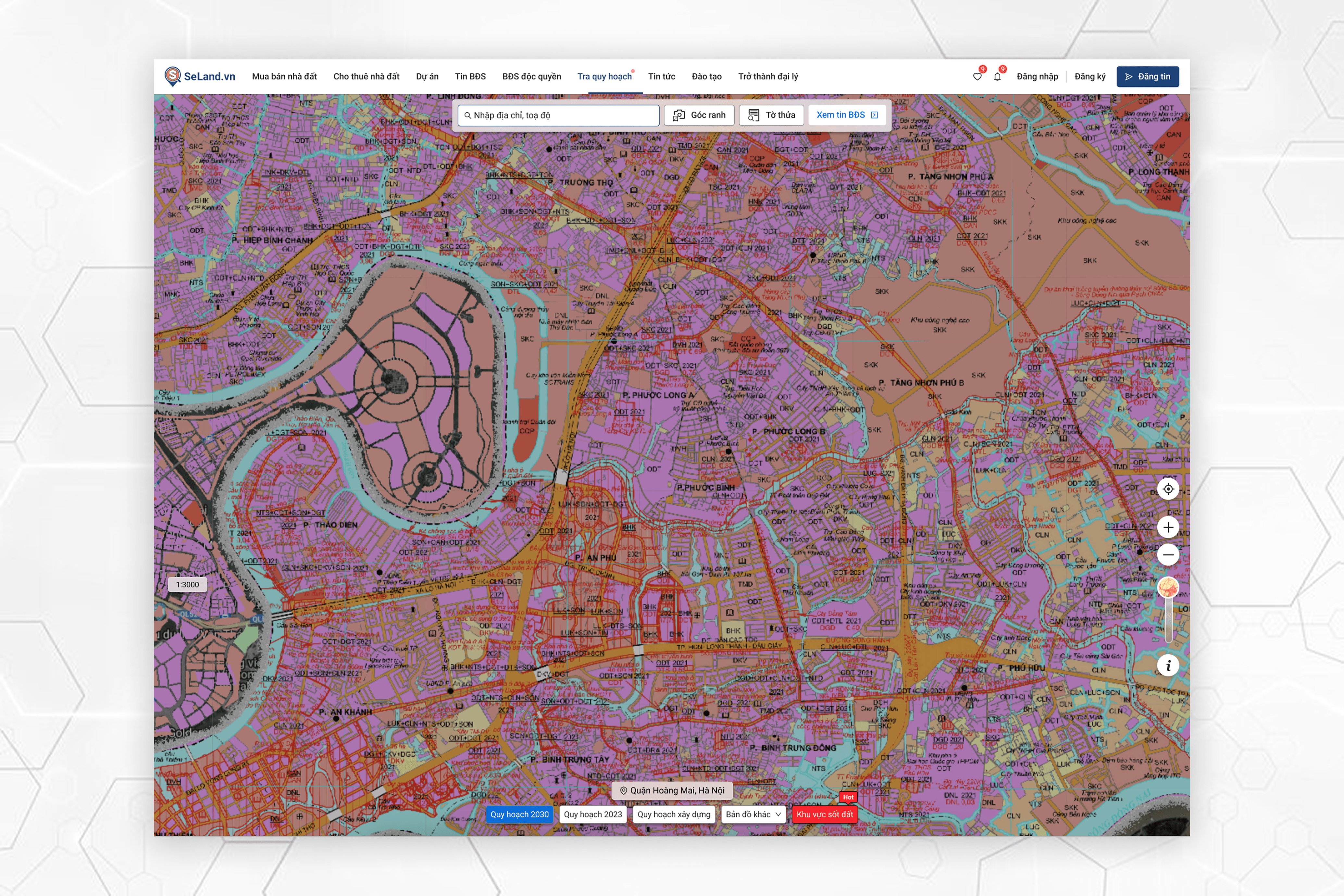This screenshot has height=896, width=1344.
Task: Open the Mua bán nhà đất menu
Action: click(x=284, y=77)
